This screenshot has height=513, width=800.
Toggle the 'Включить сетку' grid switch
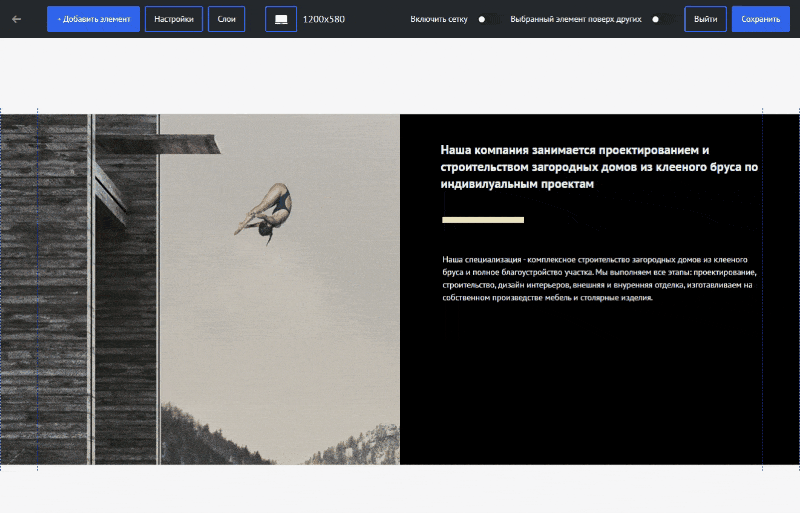pyautogui.click(x=487, y=19)
